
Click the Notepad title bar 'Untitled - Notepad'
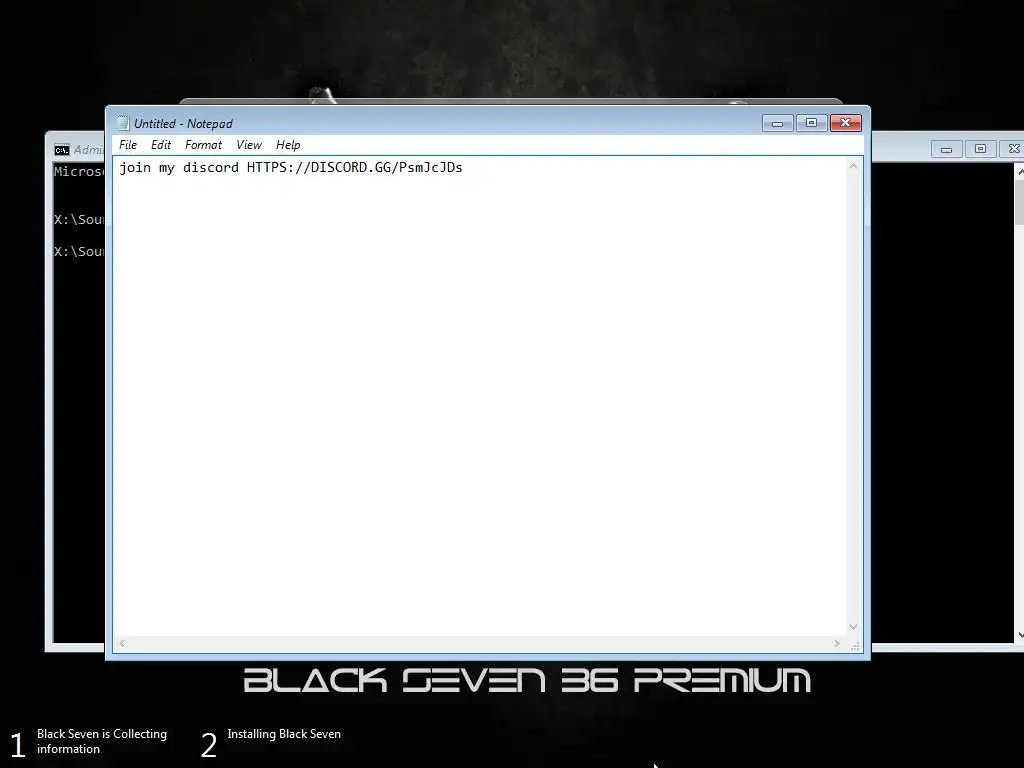[184, 123]
